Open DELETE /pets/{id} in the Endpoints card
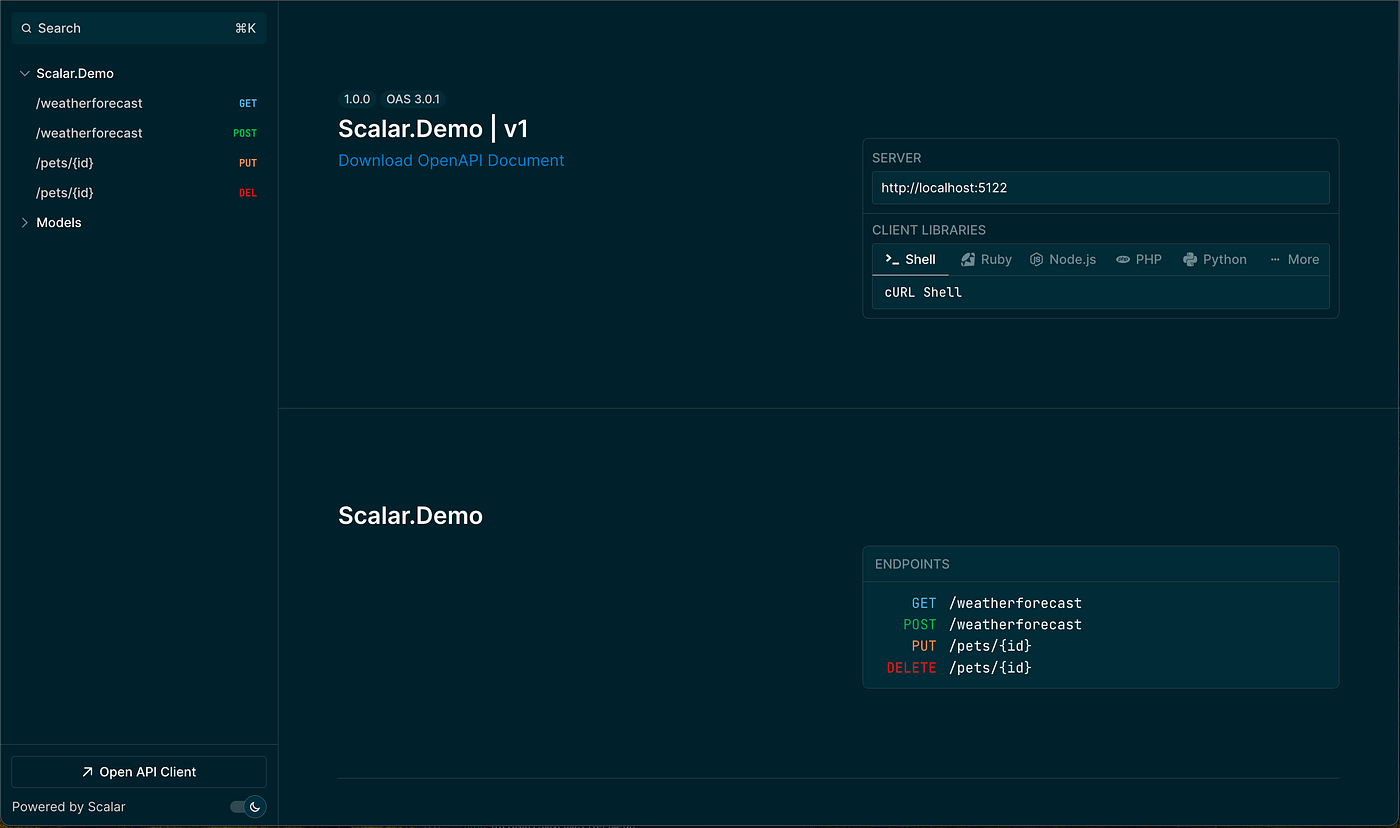Viewport: 1400px width, 828px height. click(x=959, y=667)
